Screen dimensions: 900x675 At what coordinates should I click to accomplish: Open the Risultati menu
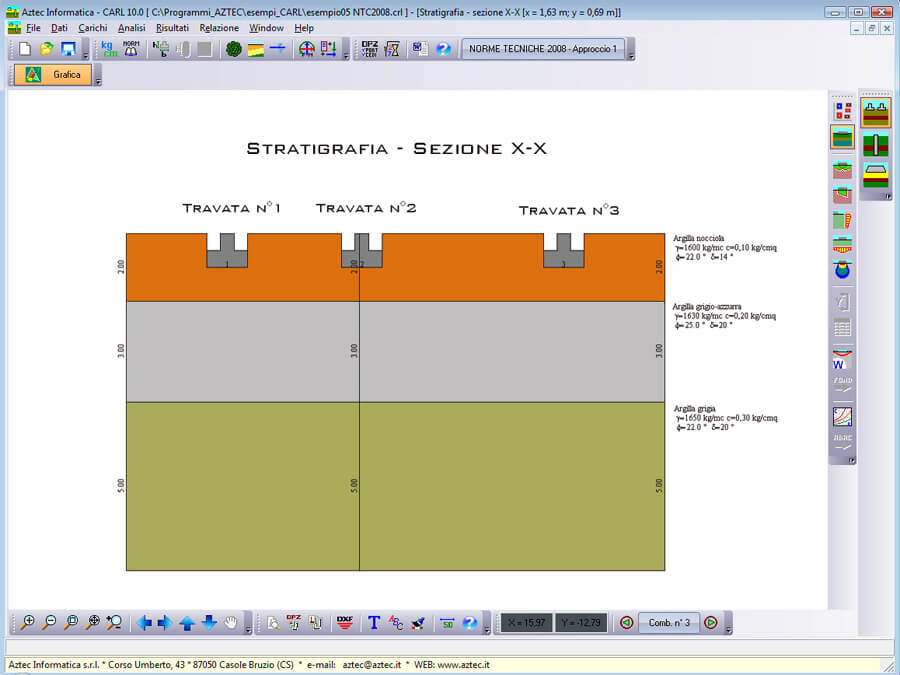click(172, 28)
